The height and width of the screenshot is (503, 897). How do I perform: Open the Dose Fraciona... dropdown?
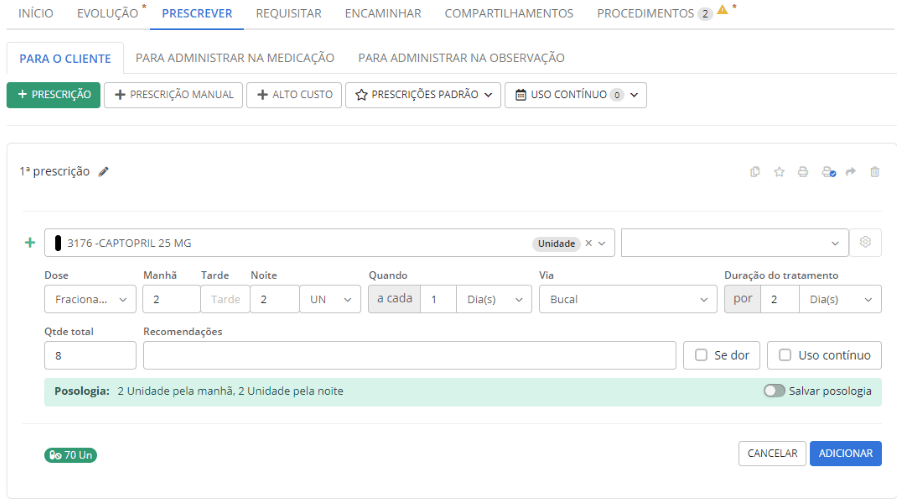point(90,299)
